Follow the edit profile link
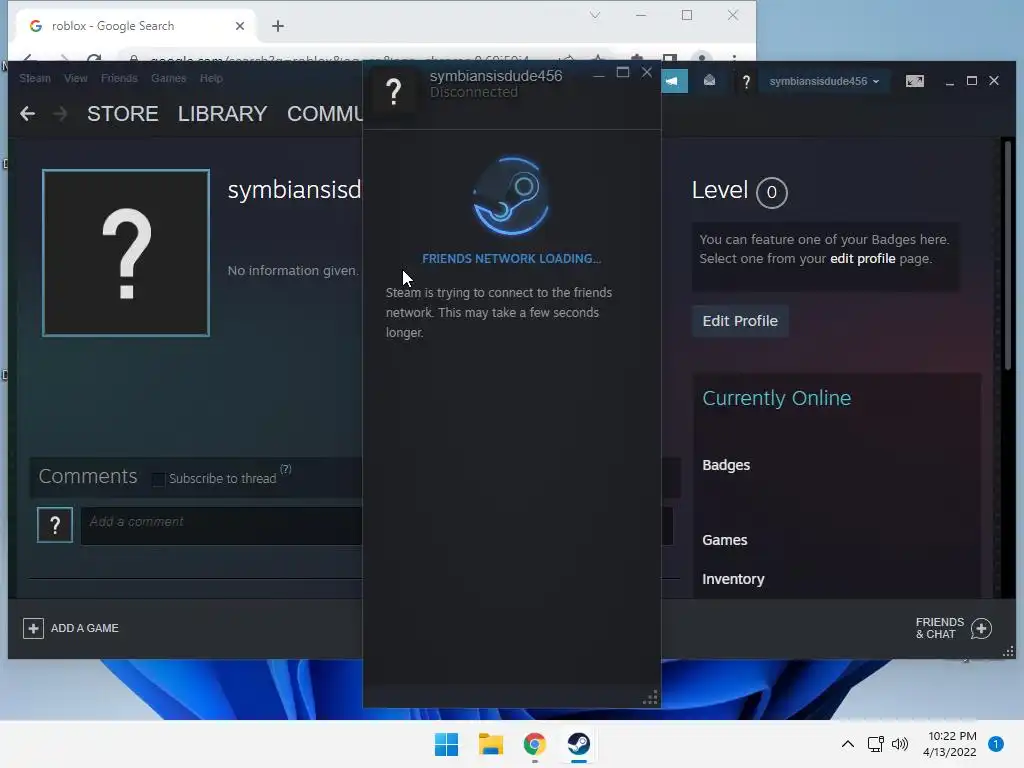Viewport: 1024px width, 768px height. coord(862,259)
